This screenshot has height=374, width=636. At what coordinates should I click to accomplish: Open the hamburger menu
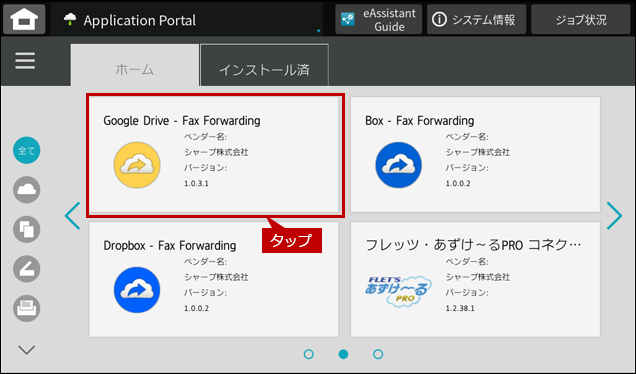tap(25, 61)
